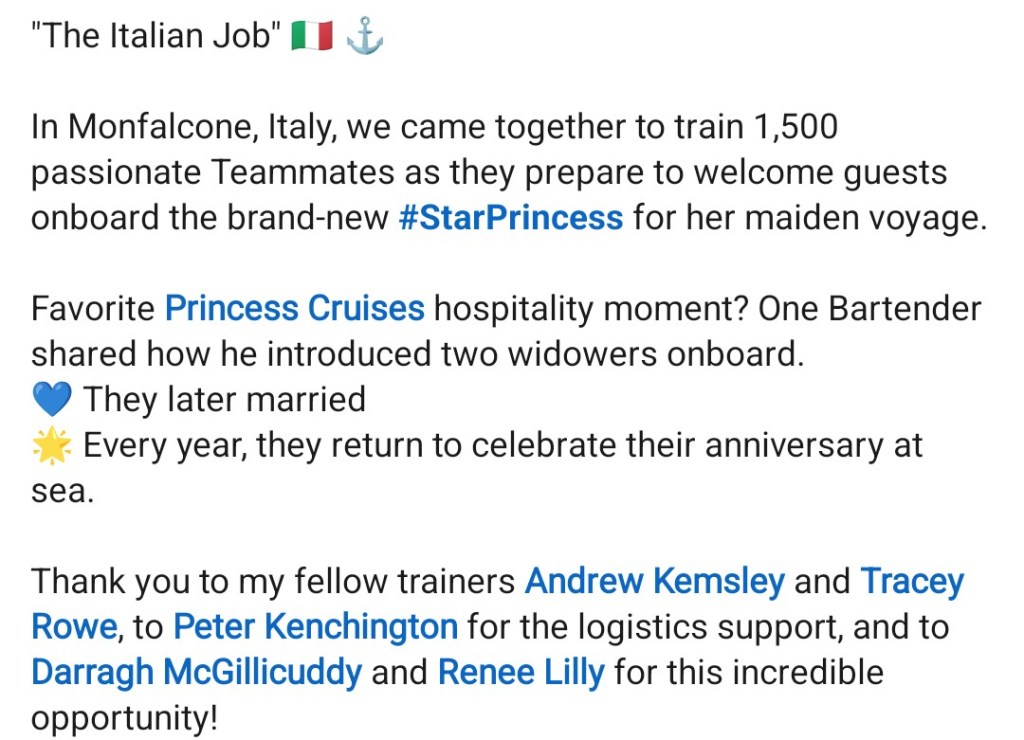Viewport: 1024px width, 740px height.
Task: Open Andrew Kemsley's profile mention
Action: 654,581
